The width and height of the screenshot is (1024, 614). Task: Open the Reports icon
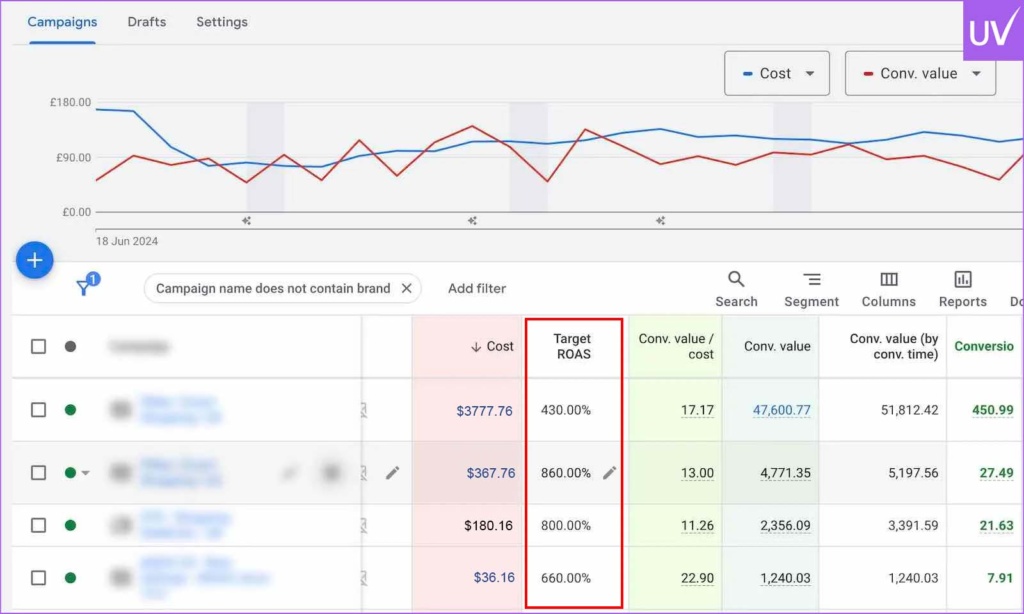pos(962,280)
